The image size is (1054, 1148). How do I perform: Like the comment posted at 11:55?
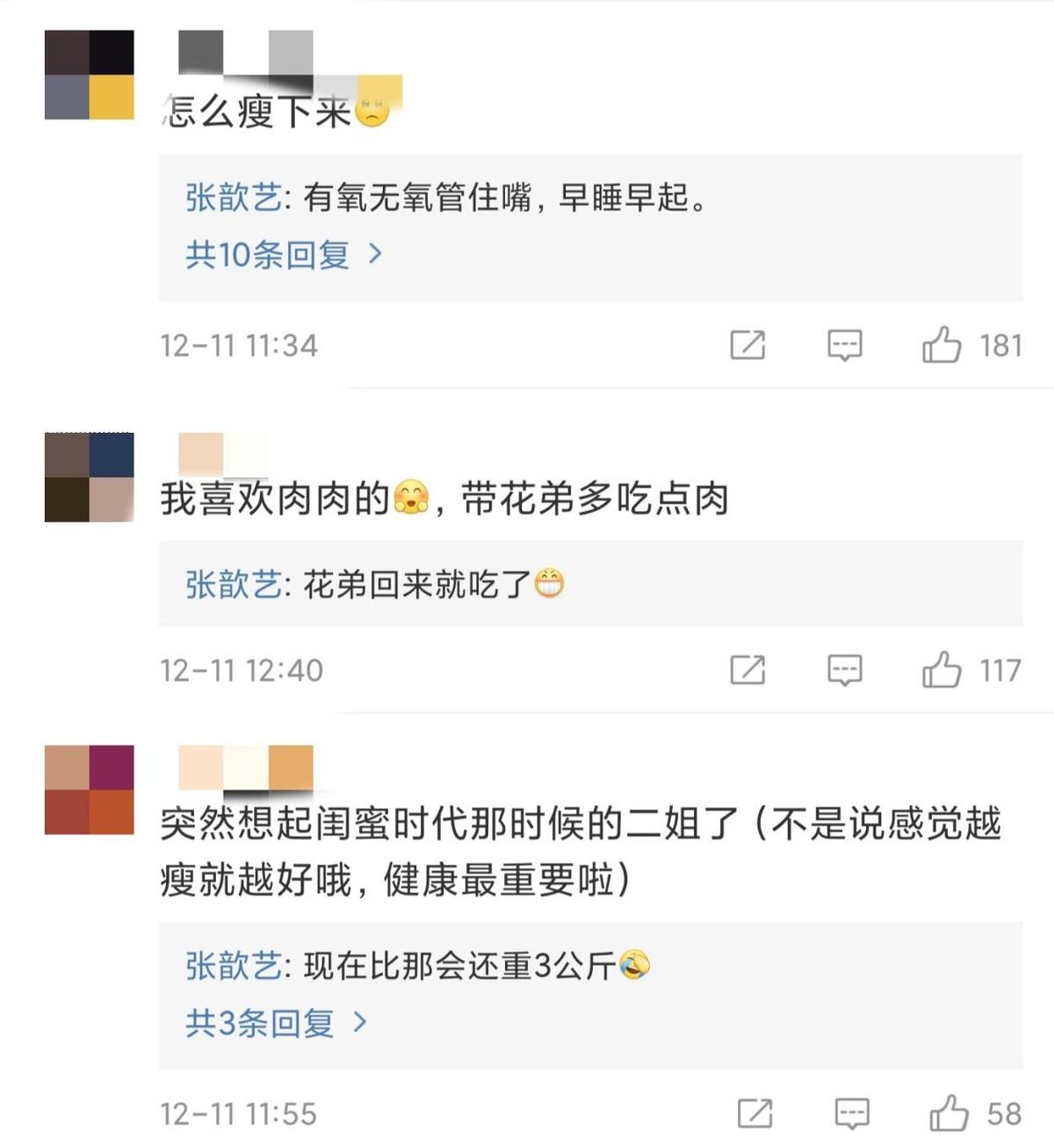(x=949, y=1114)
